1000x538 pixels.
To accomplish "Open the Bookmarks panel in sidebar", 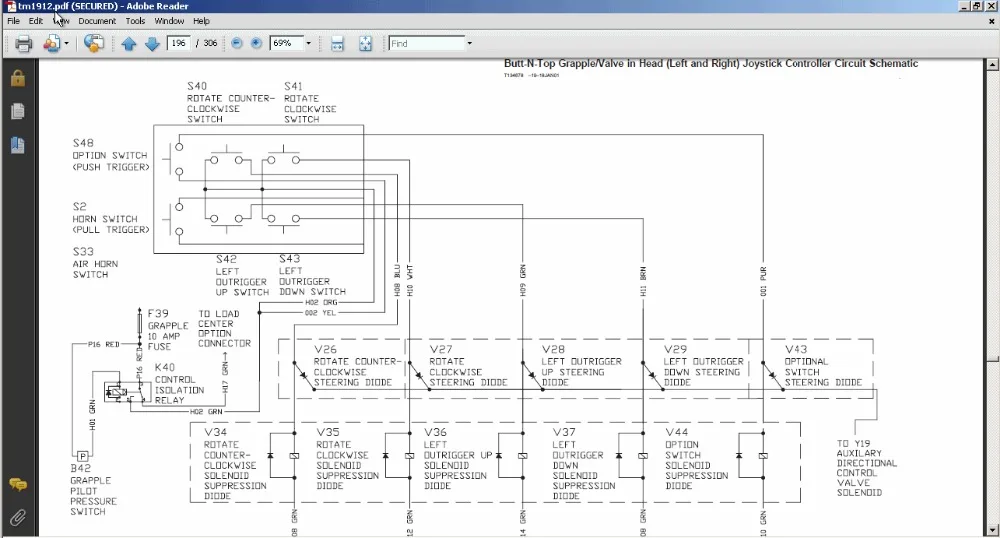I will pyautogui.click(x=17, y=146).
